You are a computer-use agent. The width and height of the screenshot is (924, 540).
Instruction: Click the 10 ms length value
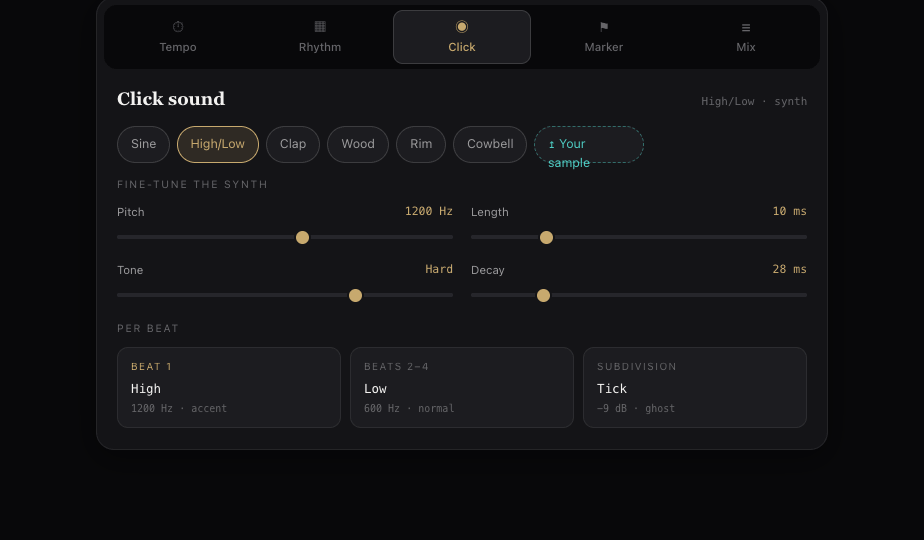(790, 211)
